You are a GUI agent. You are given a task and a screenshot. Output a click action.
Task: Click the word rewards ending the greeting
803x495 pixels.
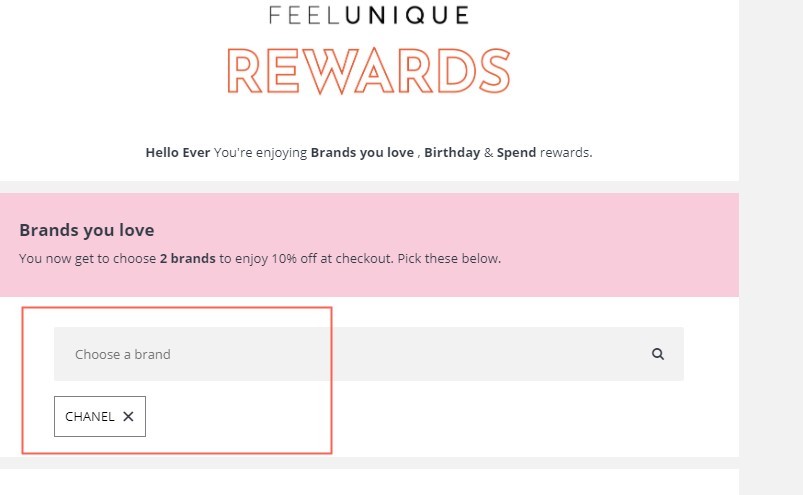(566, 153)
